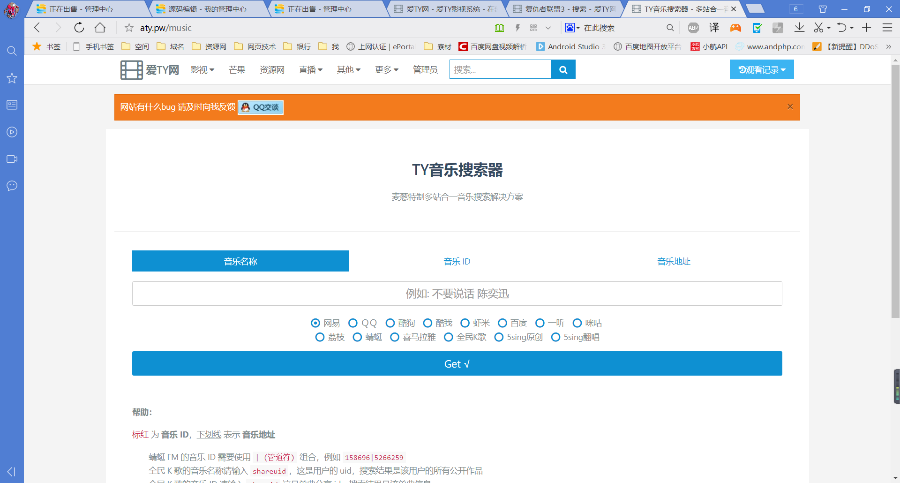The width and height of the screenshot is (900, 483).
Task: Open the 资源网 item in the site navigation
Action: click(x=272, y=69)
